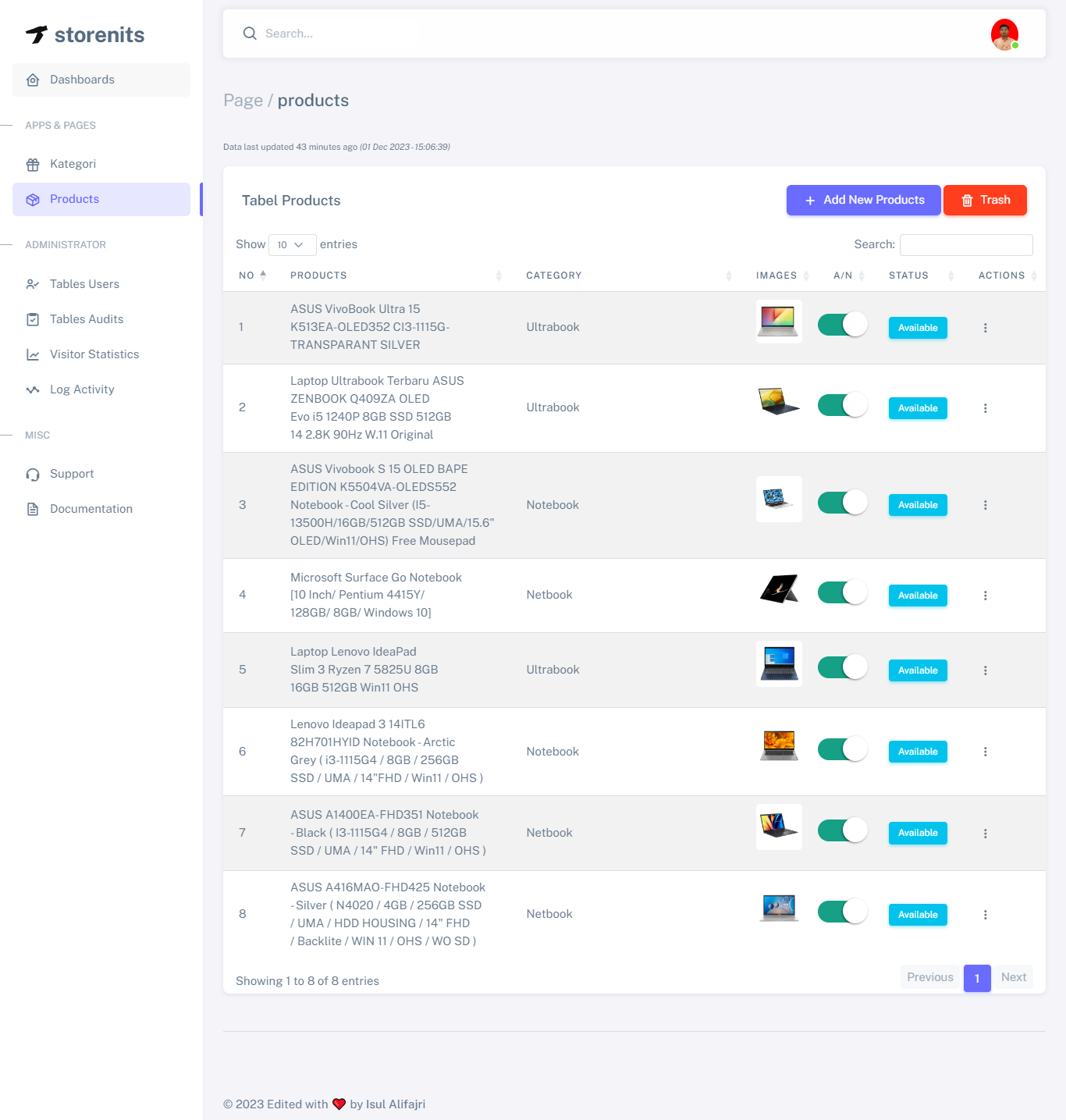Open the Show entries dropdown

(x=292, y=245)
